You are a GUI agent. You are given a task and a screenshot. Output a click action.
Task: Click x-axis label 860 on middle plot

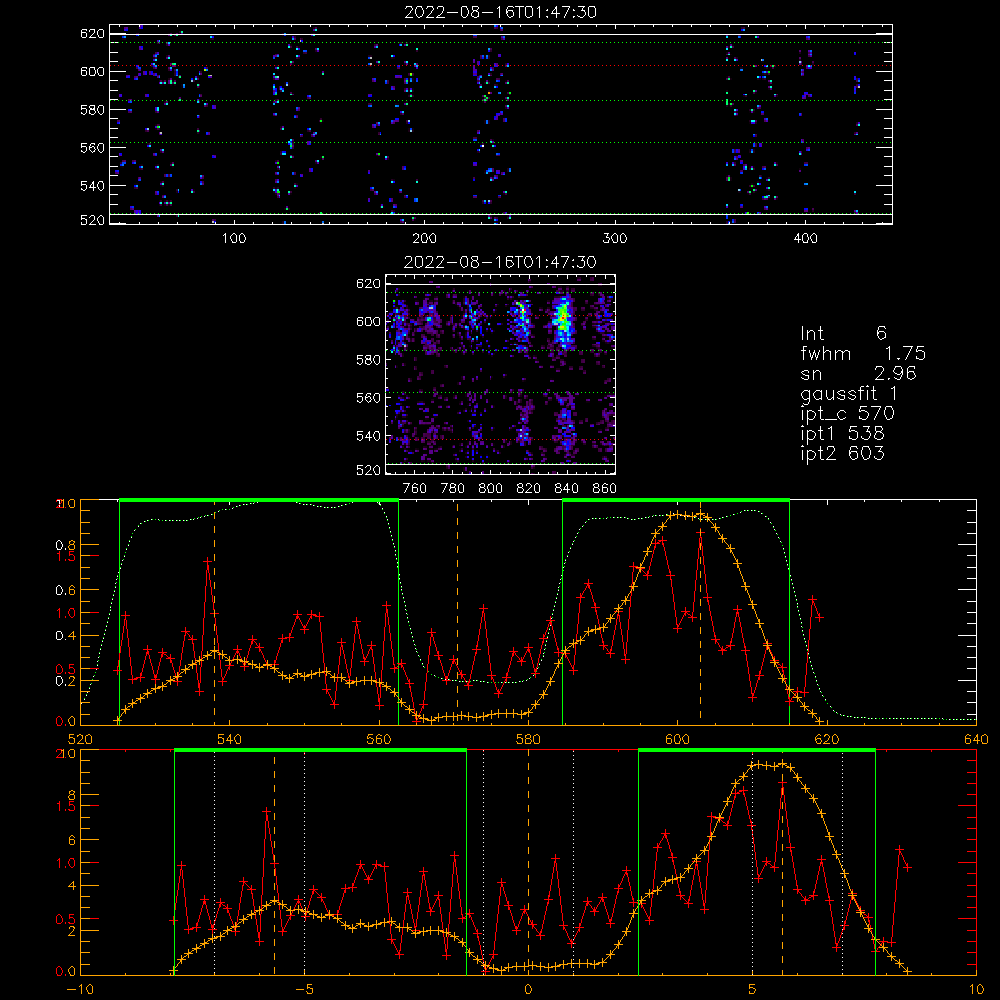(605, 489)
